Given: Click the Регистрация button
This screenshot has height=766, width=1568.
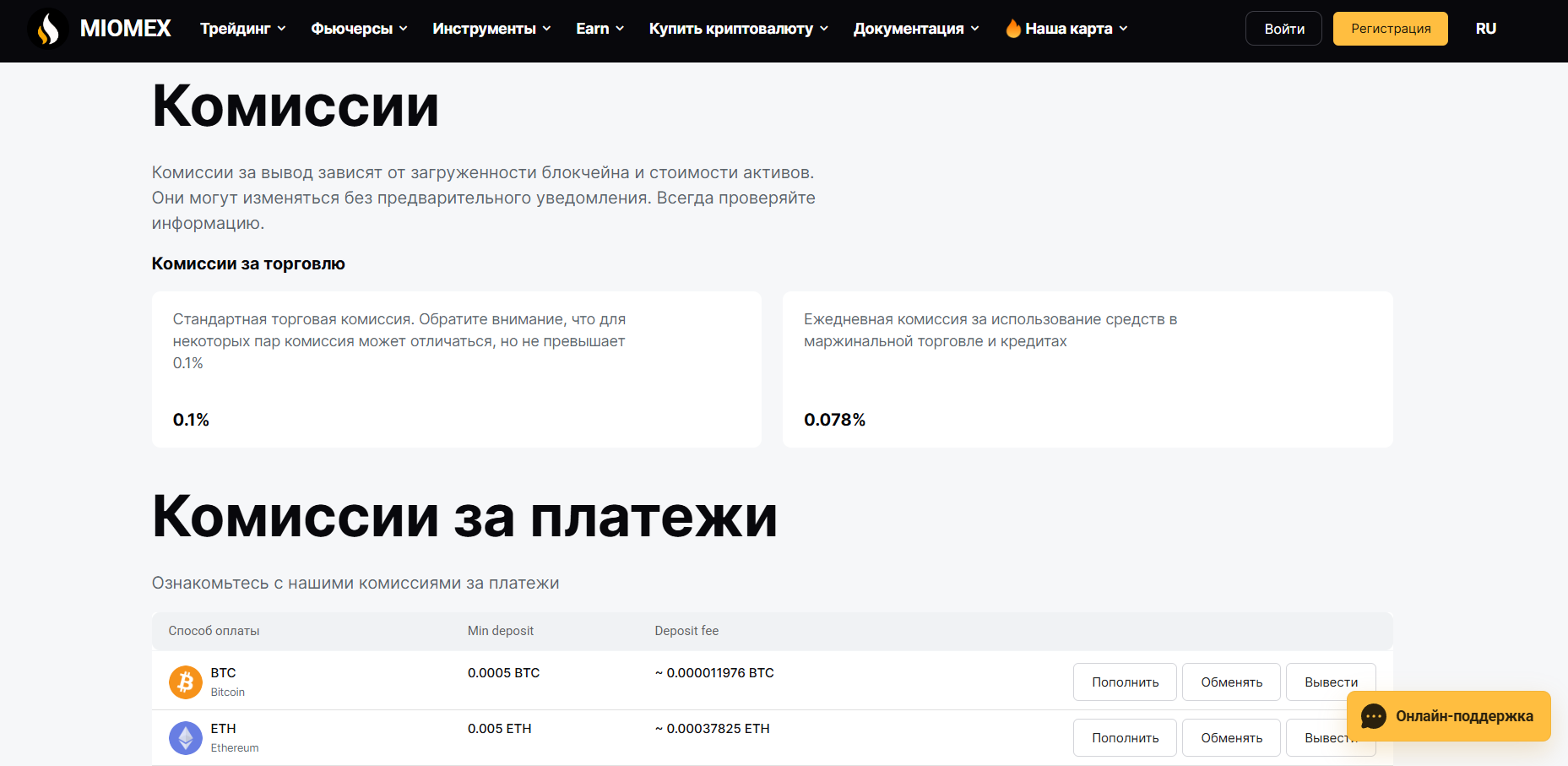Looking at the screenshot, I should [1391, 29].
